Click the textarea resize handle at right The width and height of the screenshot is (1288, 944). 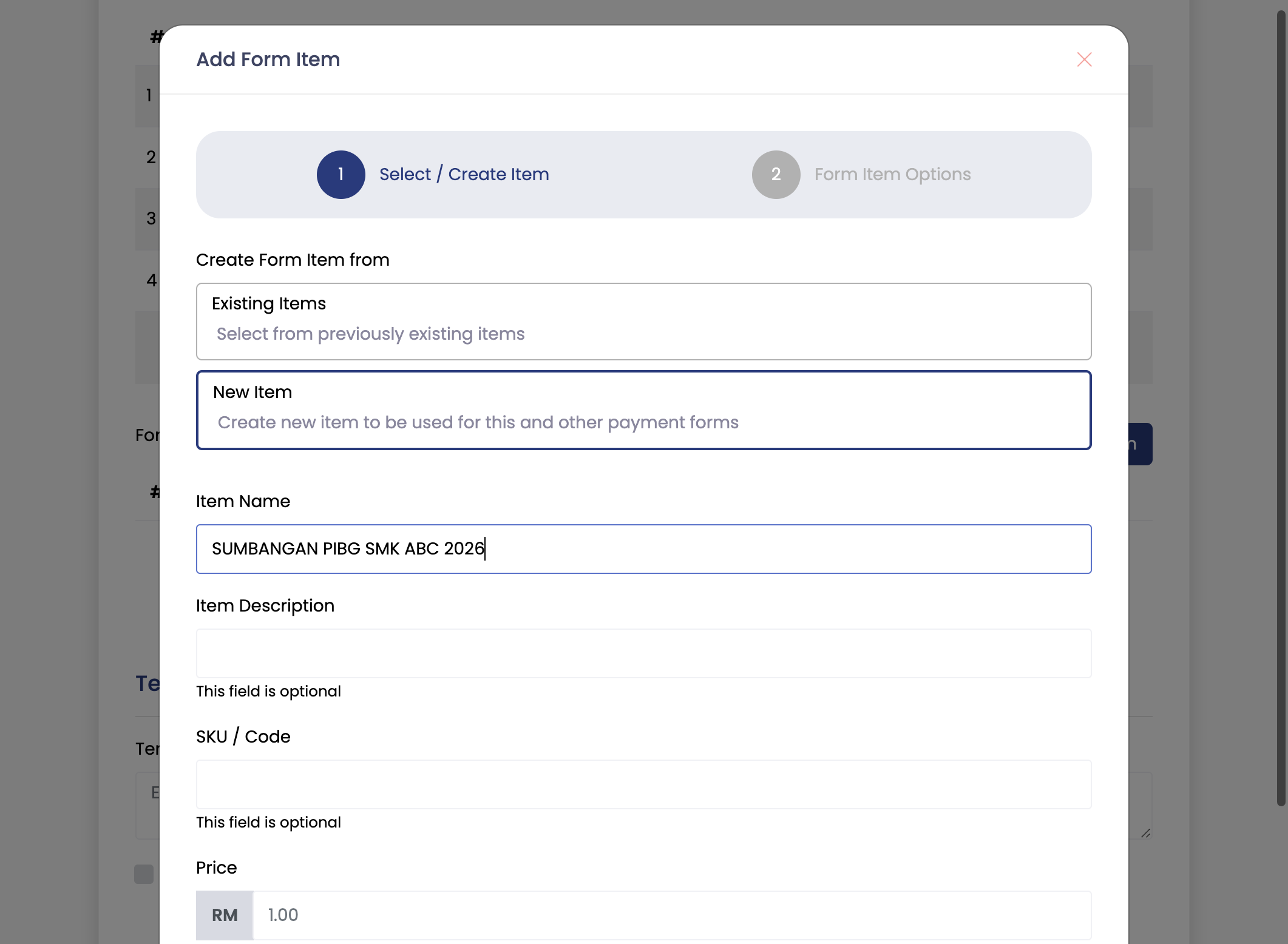(x=1145, y=833)
